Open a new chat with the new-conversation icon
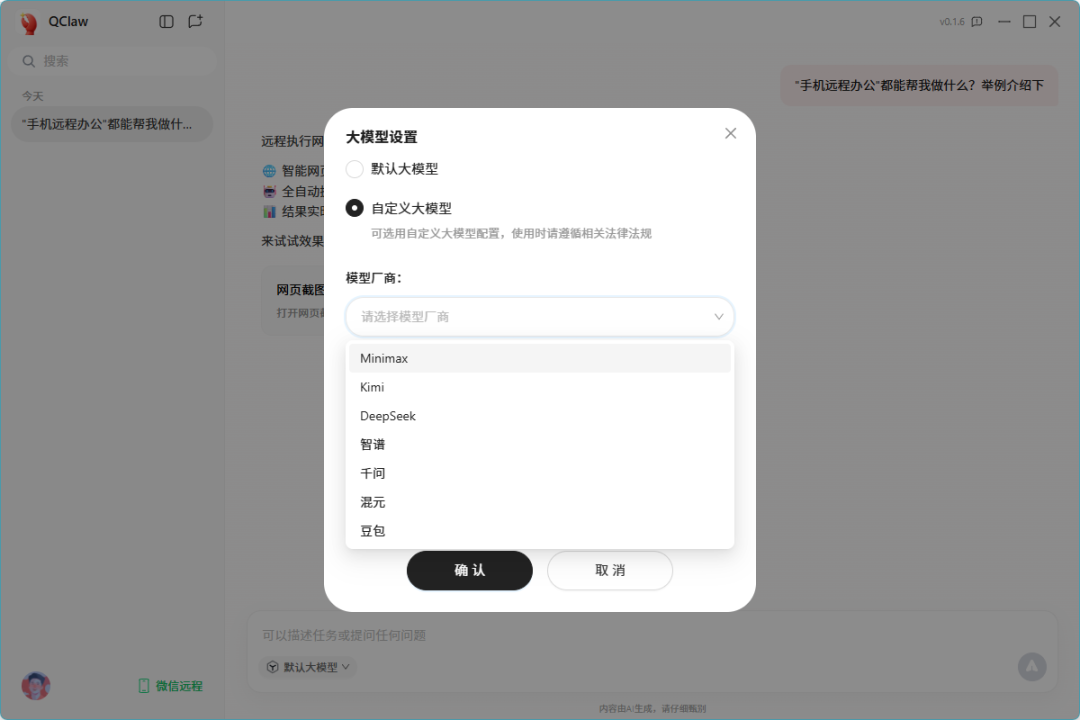1080x720 pixels. (x=194, y=21)
